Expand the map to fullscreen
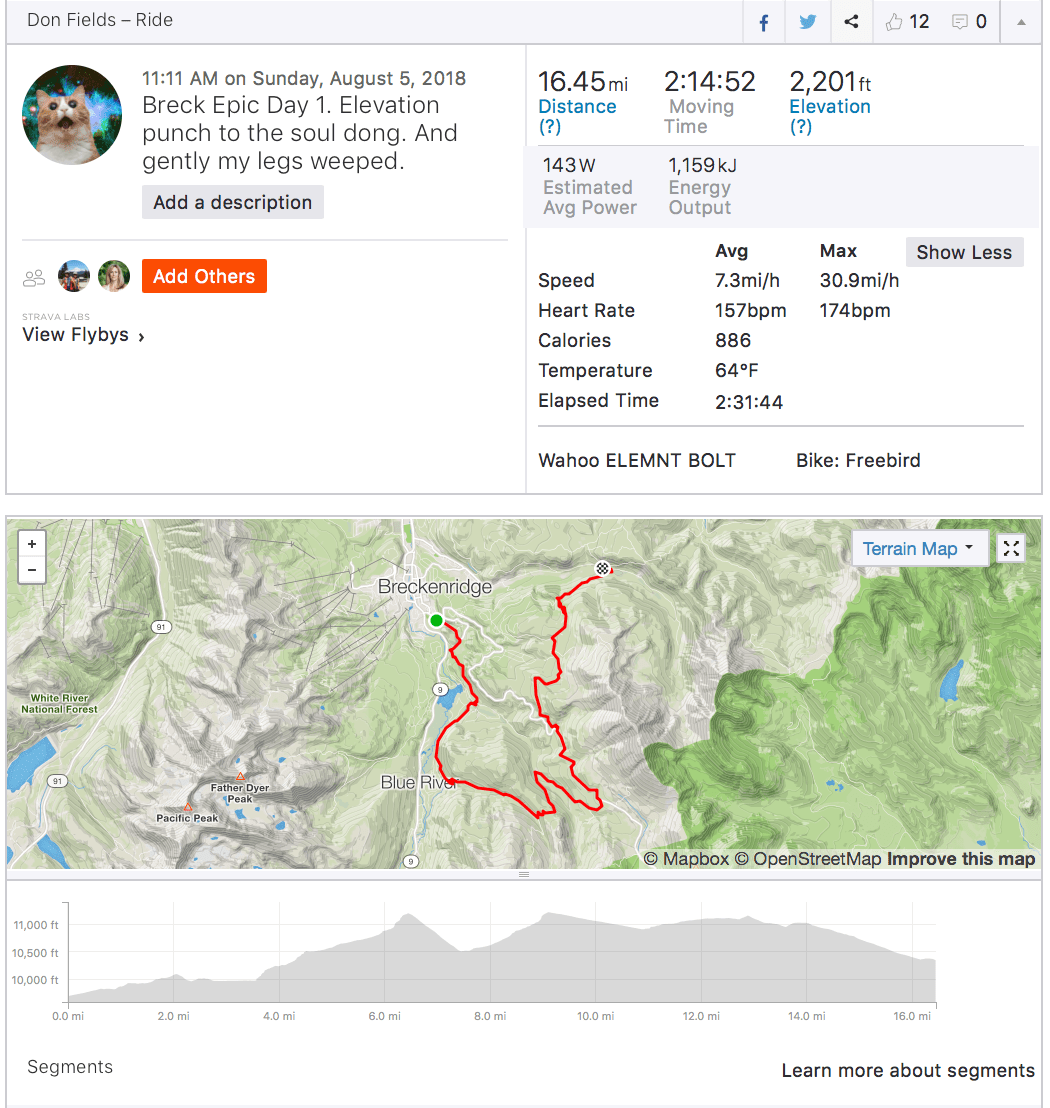Image resolution: width=1050 pixels, height=1108 pixels. coord(1012,548)
